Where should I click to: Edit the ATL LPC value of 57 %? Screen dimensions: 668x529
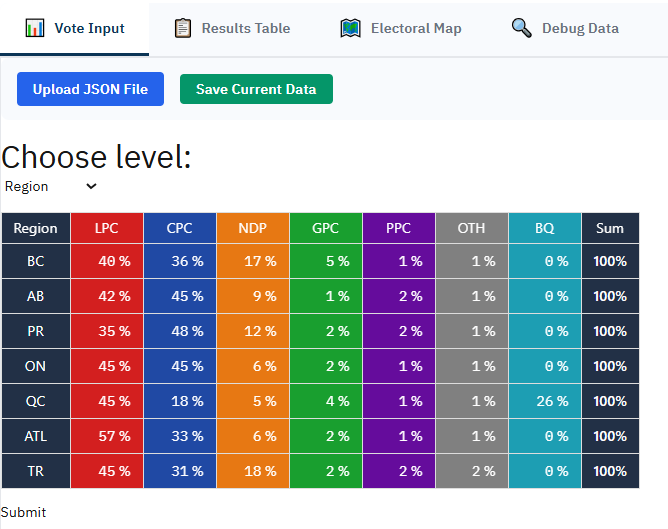tap(107, 436)
